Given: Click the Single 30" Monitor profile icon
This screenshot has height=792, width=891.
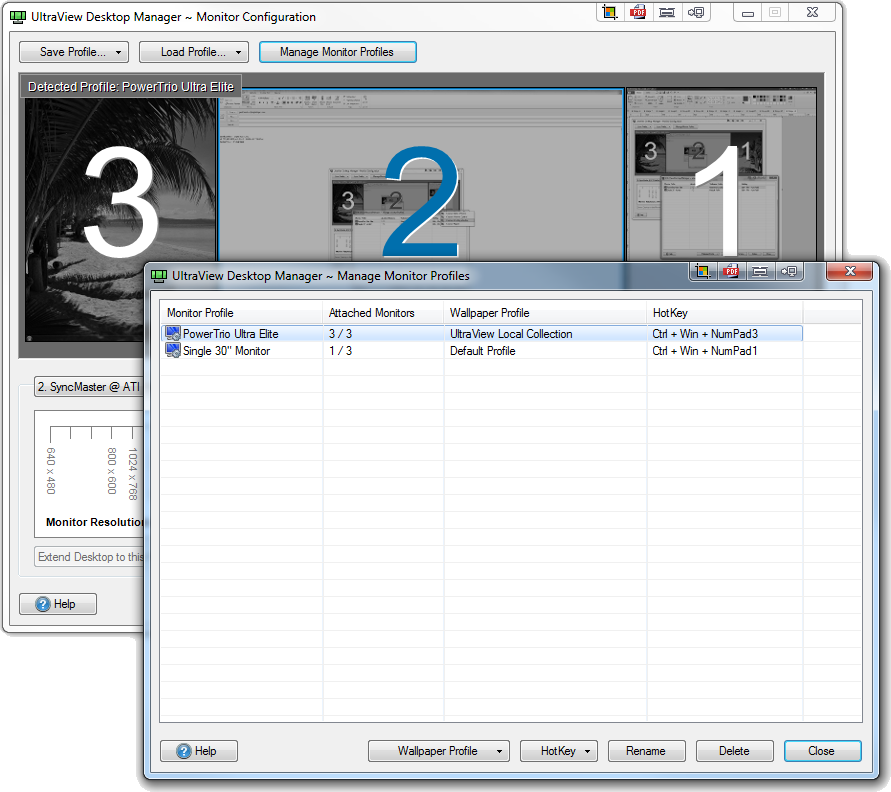Looking at the screenshot, I should pos(173,351).
